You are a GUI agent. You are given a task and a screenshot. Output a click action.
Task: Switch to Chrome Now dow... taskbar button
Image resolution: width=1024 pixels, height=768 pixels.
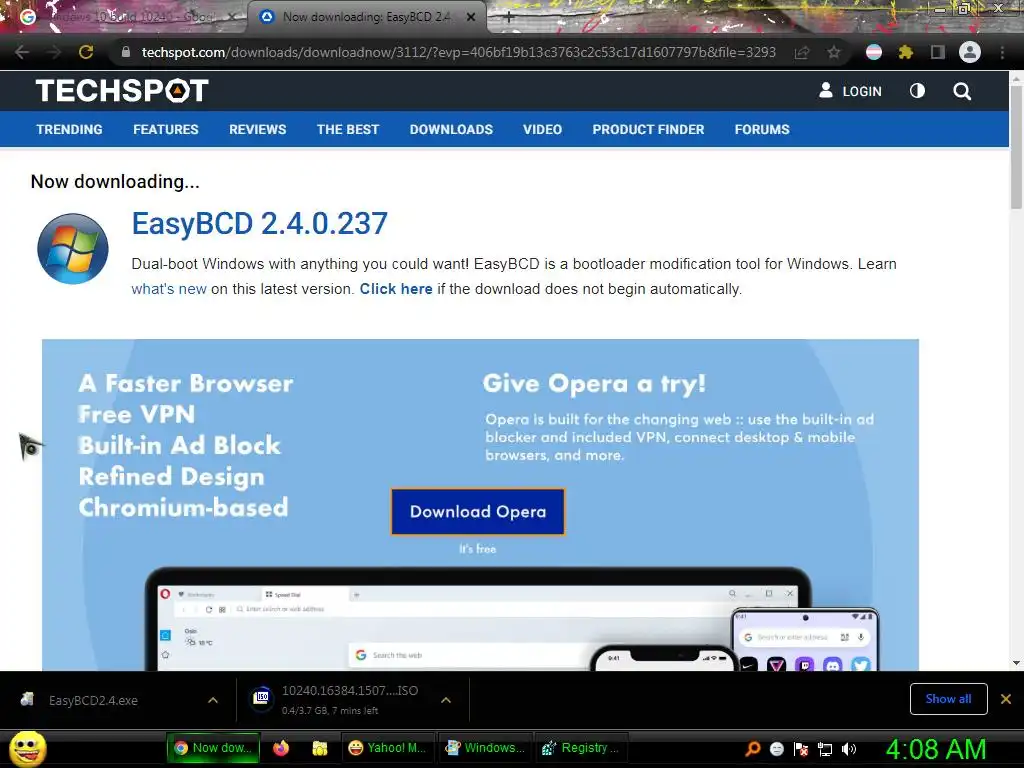[x=213, y=748]
